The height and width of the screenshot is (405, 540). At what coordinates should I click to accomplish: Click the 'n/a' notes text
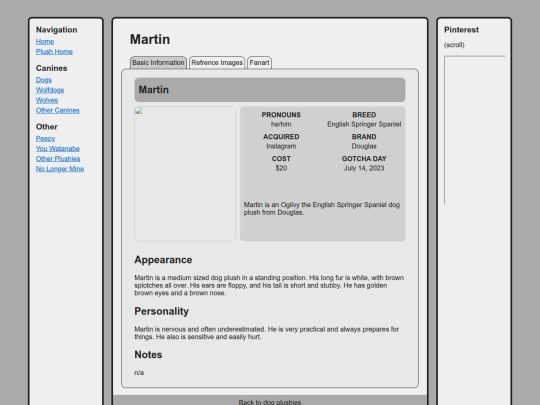tap(139, 373)
